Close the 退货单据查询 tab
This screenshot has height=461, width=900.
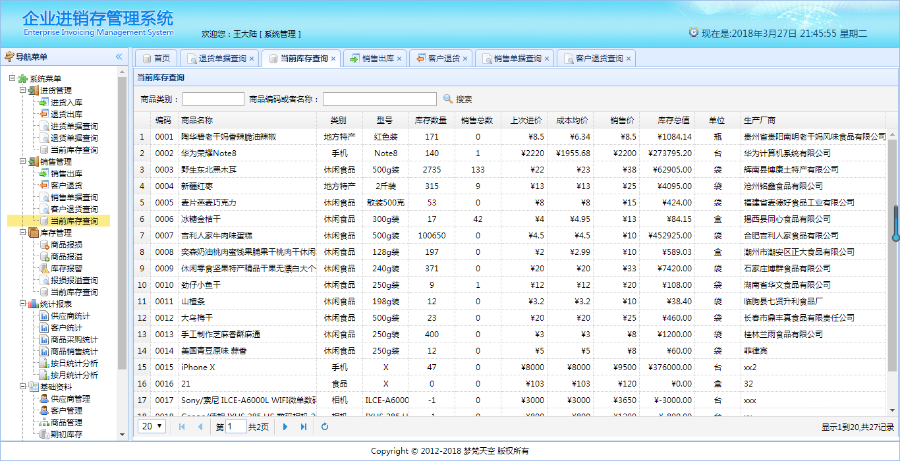click(x=251, y=59)
